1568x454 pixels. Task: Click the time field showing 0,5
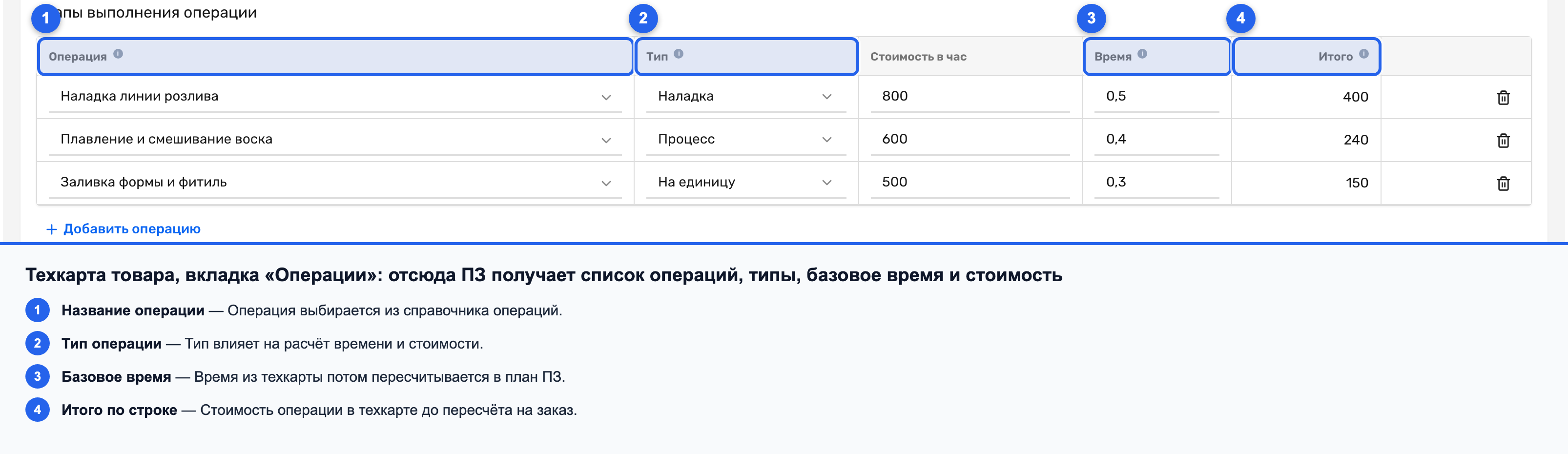1156,97
